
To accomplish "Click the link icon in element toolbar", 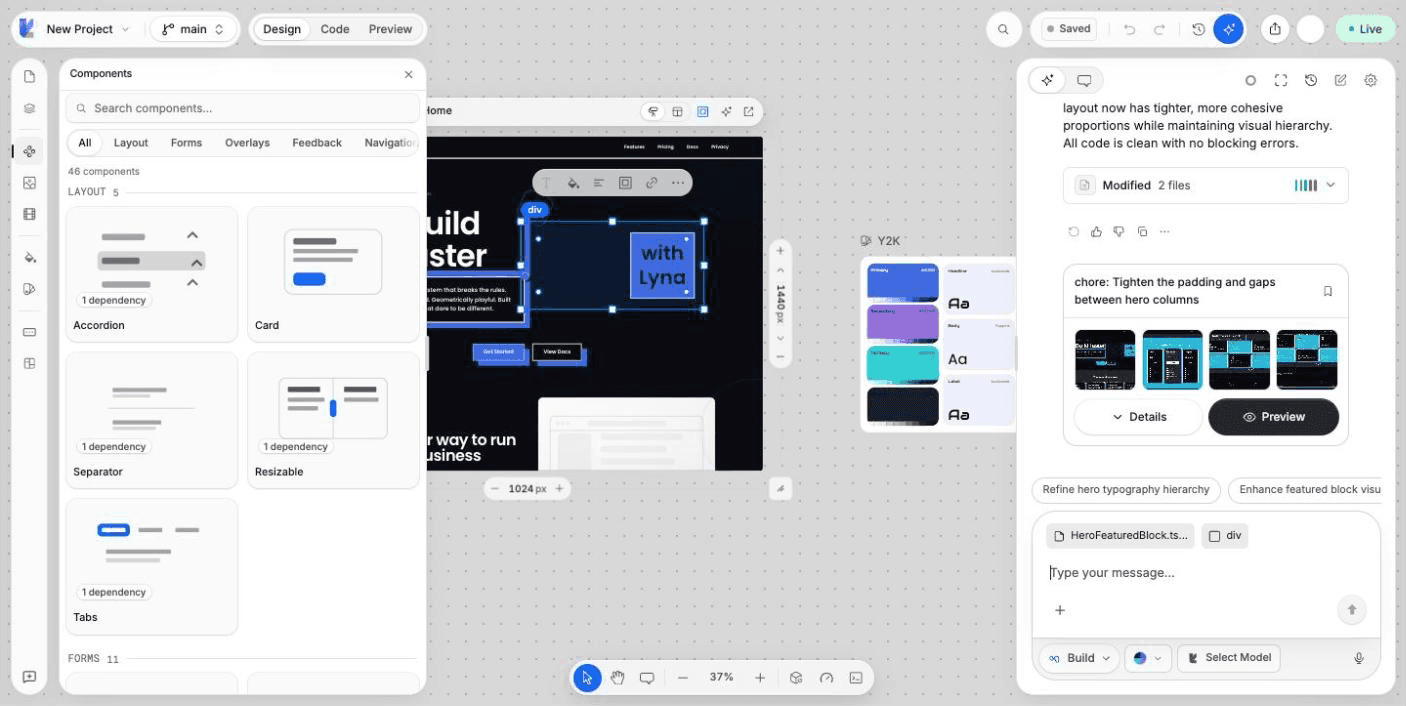I will pyautogui.click(x=651, y=183).
